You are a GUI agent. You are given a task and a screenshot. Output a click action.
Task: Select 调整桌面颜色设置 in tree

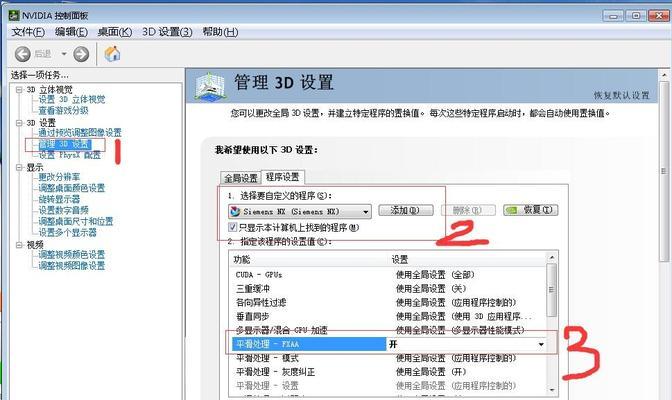[x=72, y=188]
